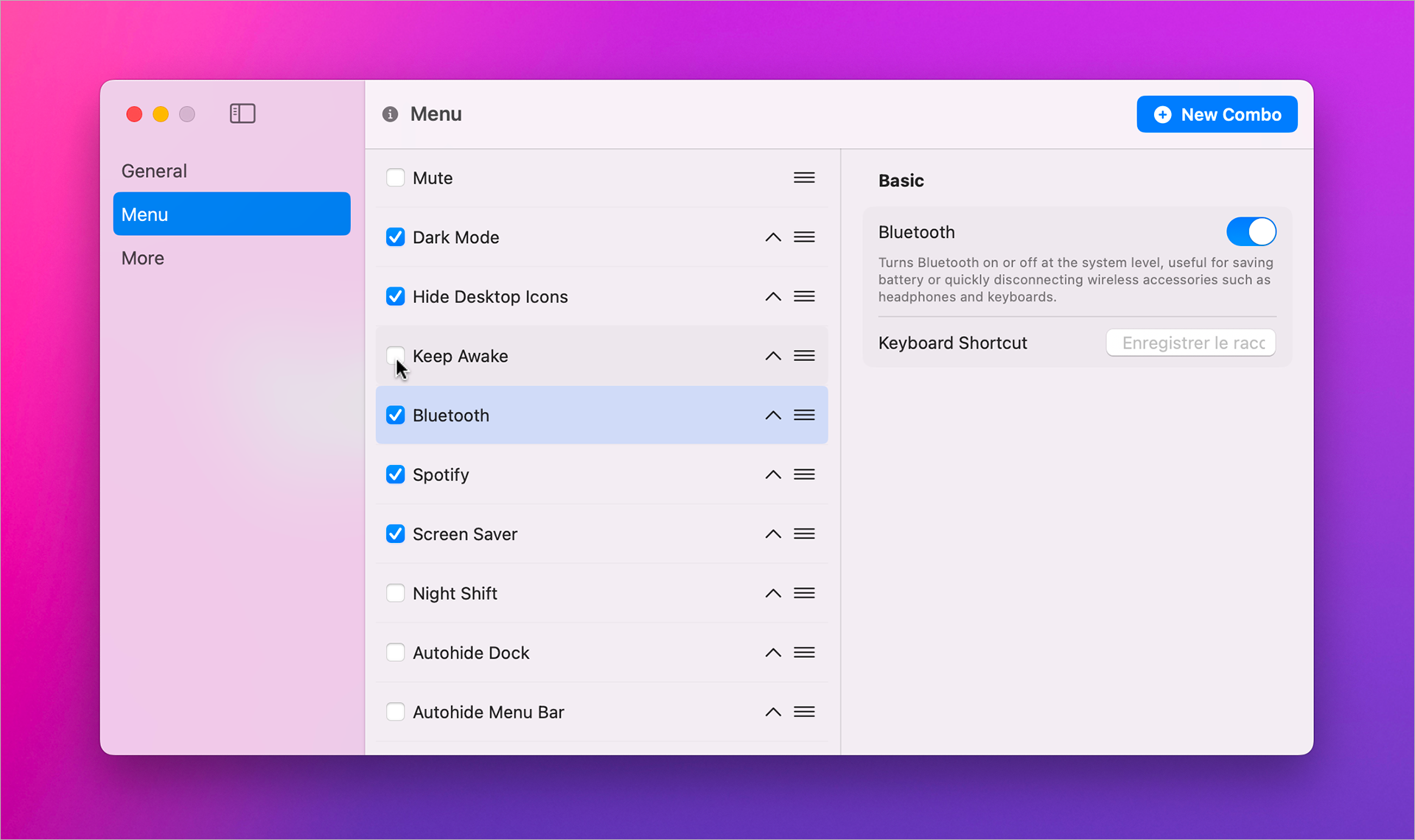Click the plus icon in New Combo button
Screen dimensions: 1415x840
click(1162, 114)
